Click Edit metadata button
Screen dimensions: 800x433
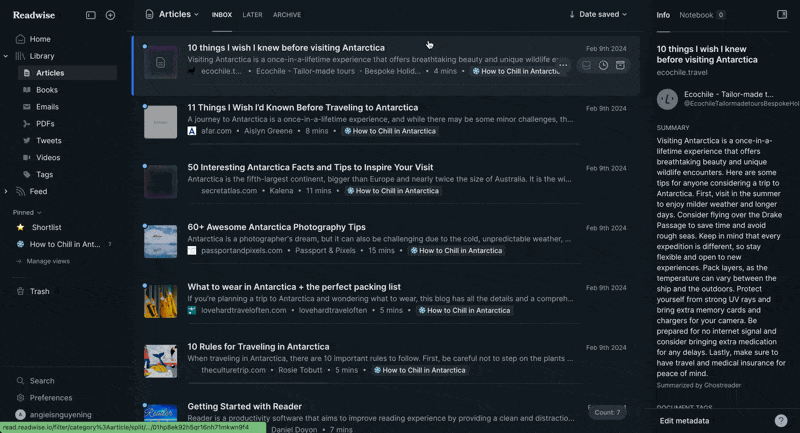coord(684,421)
